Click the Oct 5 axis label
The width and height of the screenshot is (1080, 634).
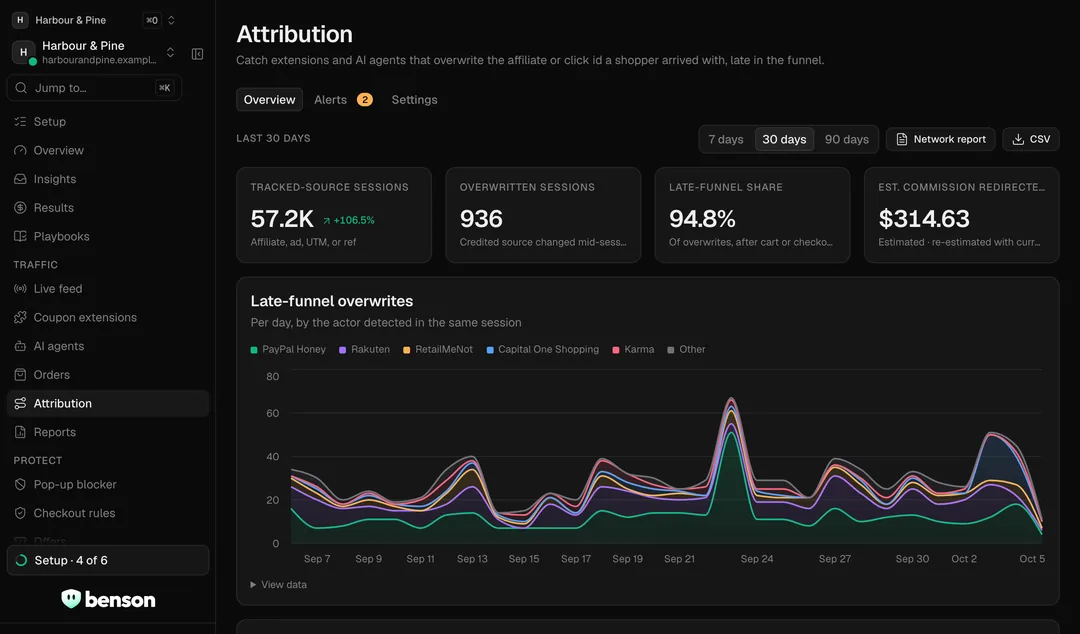1032,559
